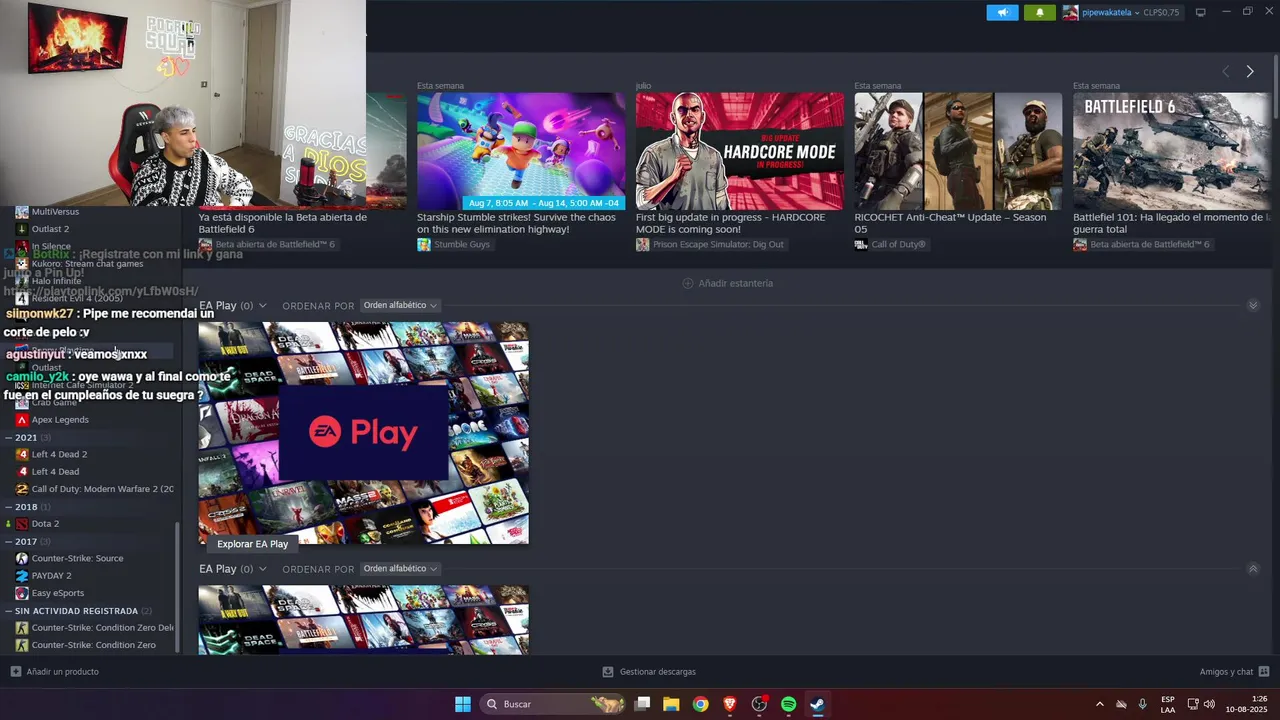Click Añadir un producto link
Image resolution: width=1280 pixels, height=720 pixels.
tap(62, 672)
